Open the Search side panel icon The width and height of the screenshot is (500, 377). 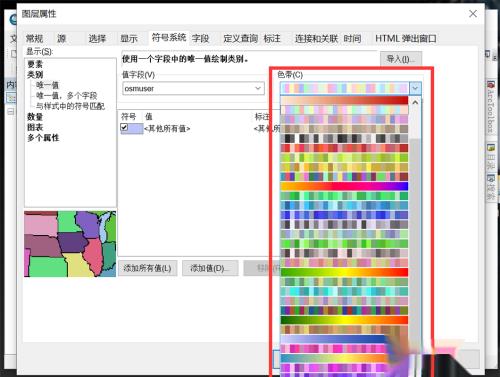(491, 178)
